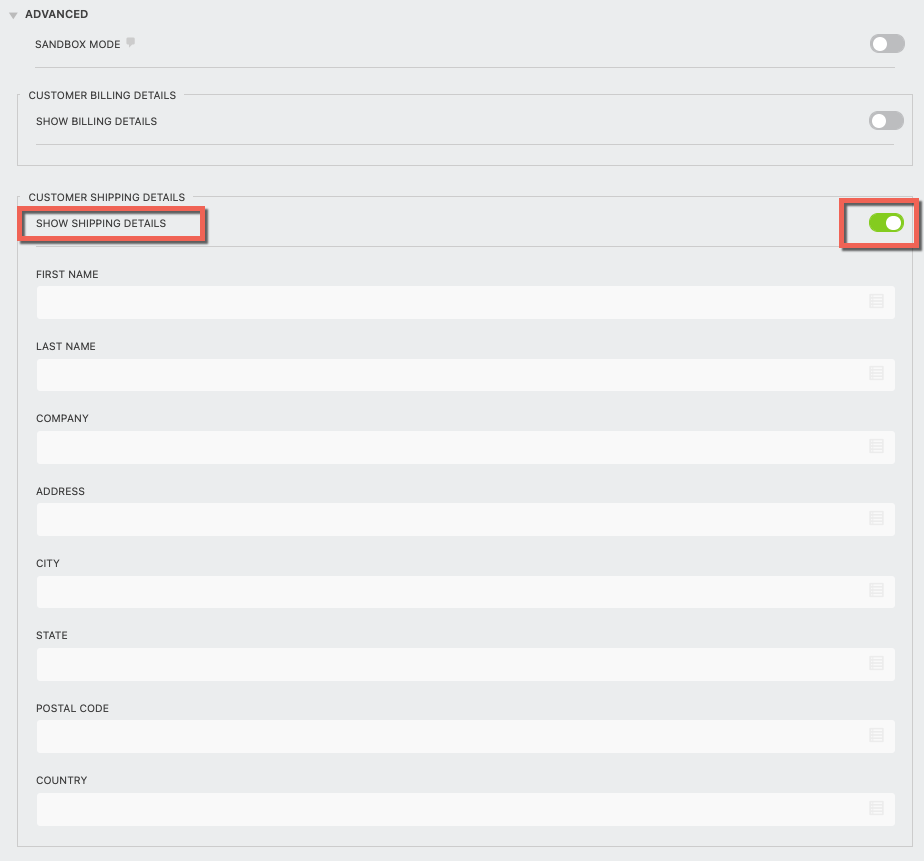924x861 pixels.
Task: Turn on the Show Billing Details switch
Action: tap(886, 121)
